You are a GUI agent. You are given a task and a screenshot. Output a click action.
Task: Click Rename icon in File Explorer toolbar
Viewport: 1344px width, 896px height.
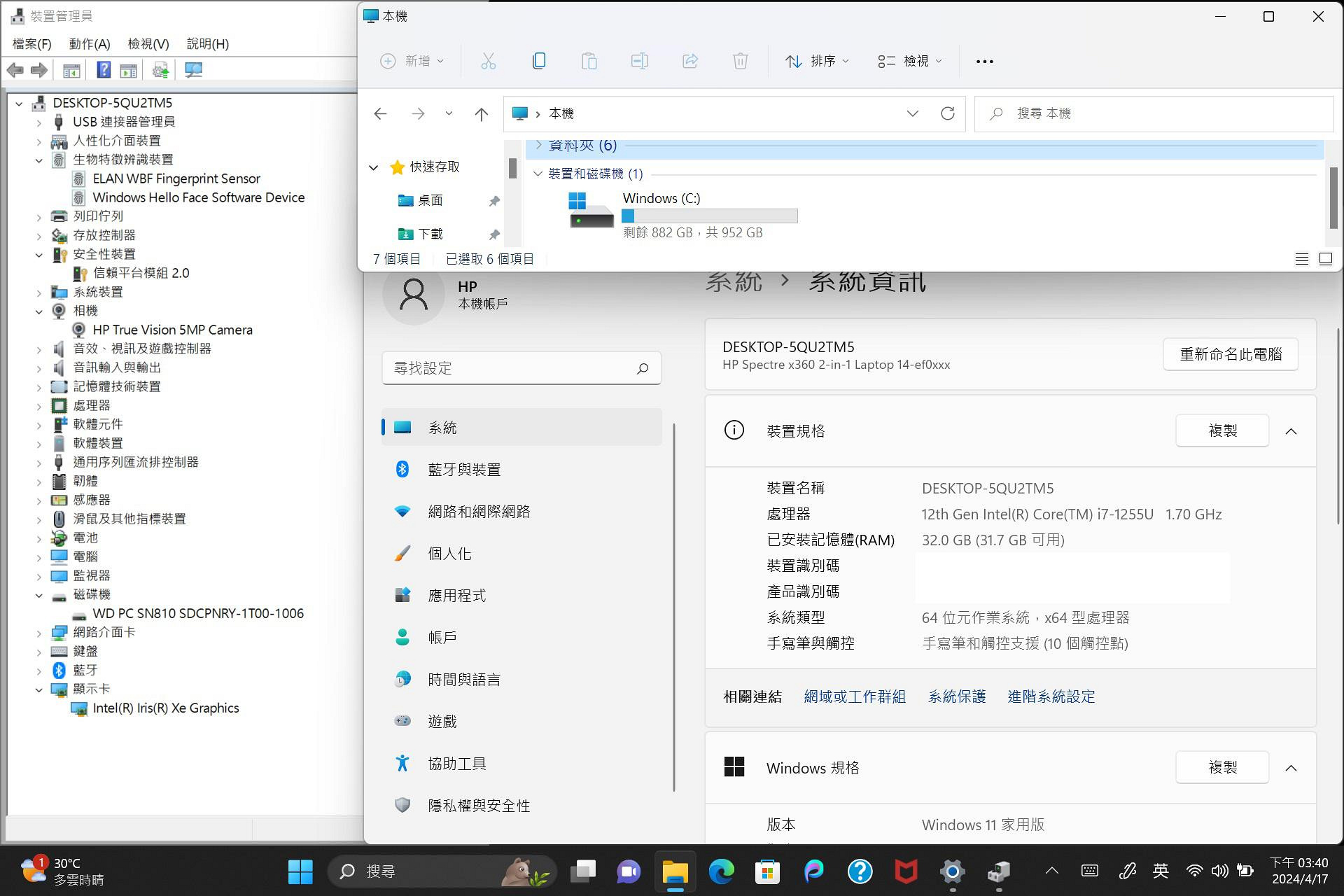click(x=640, y=62)
